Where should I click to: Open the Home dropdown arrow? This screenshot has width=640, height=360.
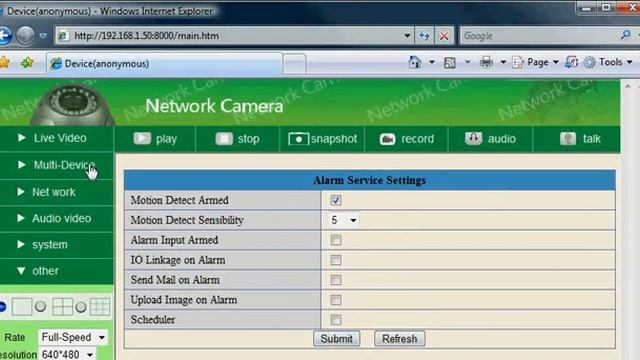431,62
